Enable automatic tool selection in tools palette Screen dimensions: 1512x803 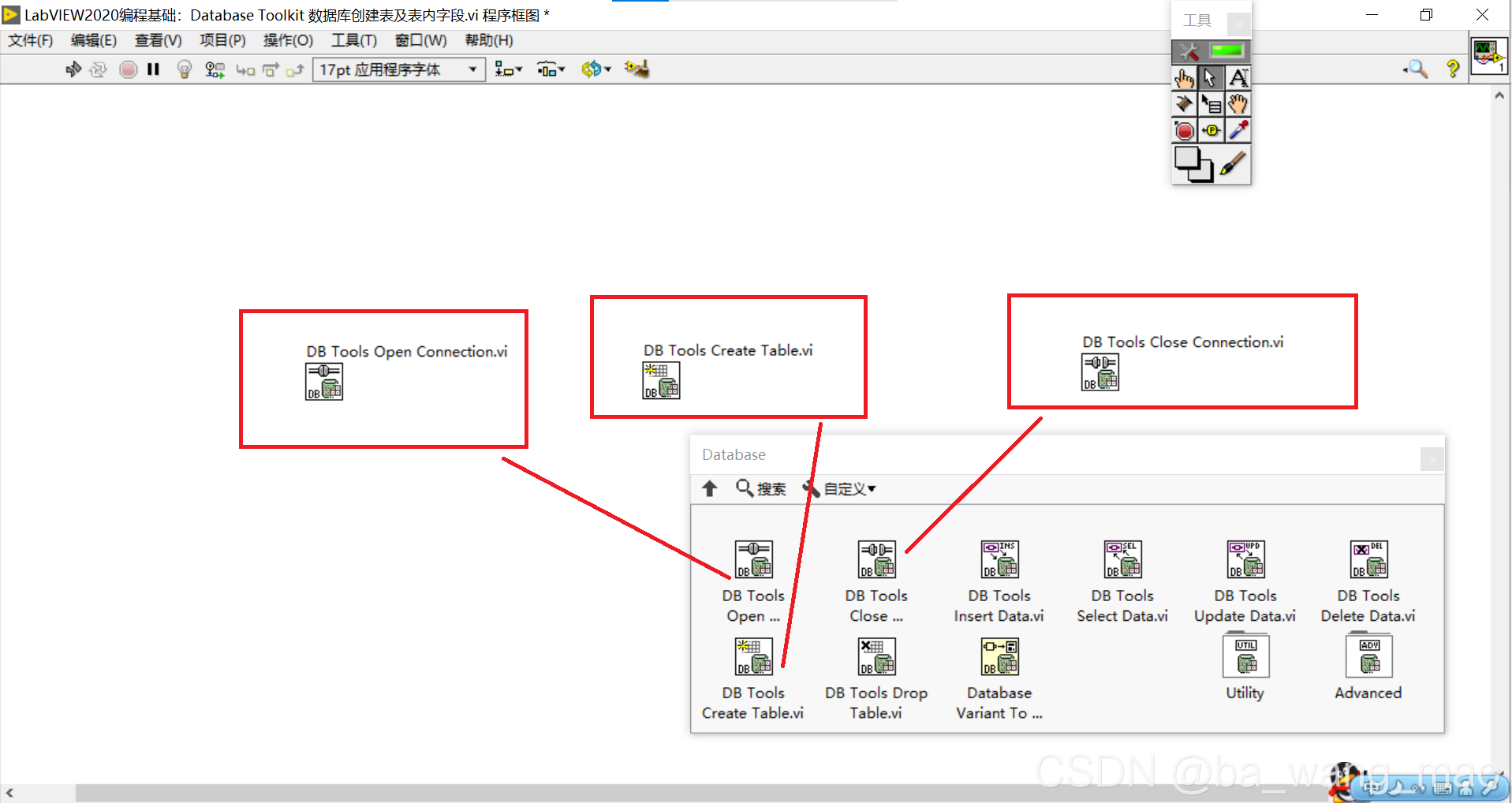coord(1211,50)
